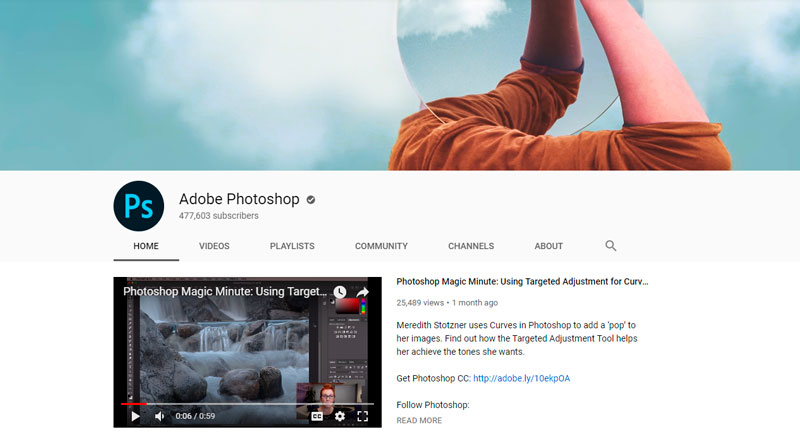This screenshot has width=800, height=440.
Task: Switch to the VIDEOS tab
Action: (x=214, y=246)
